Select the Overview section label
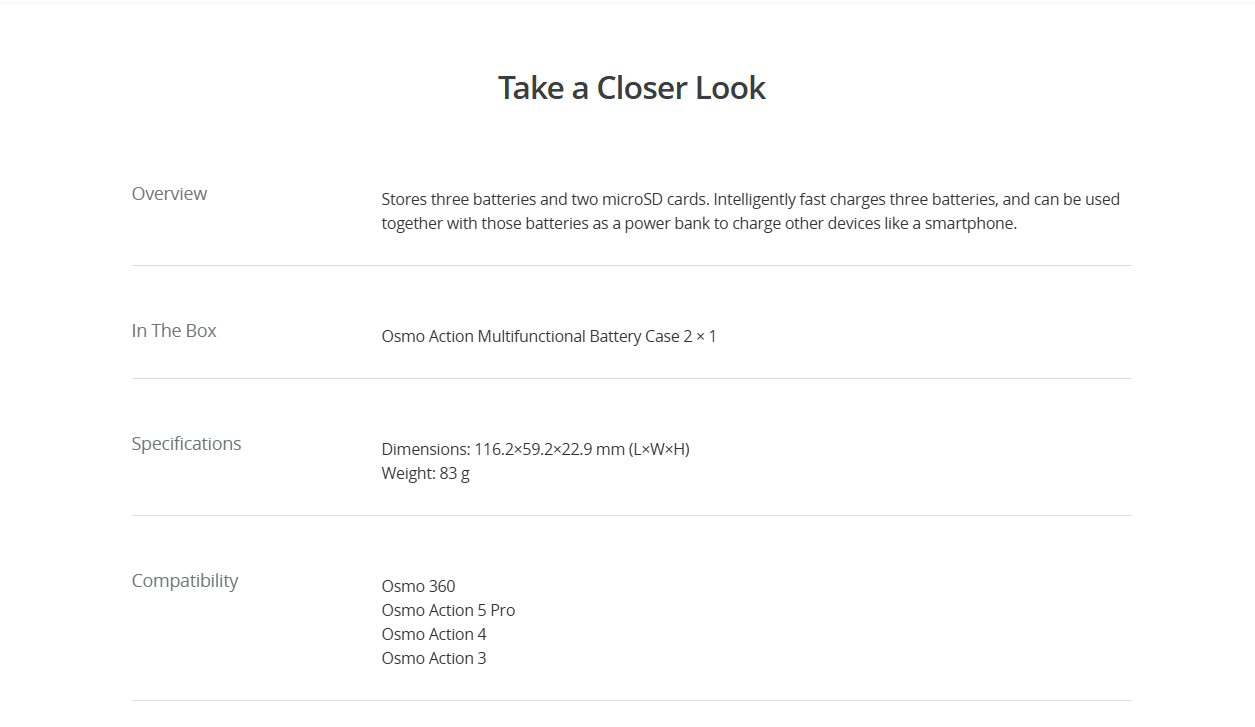 pyautogui.click(x=169, y=193)
